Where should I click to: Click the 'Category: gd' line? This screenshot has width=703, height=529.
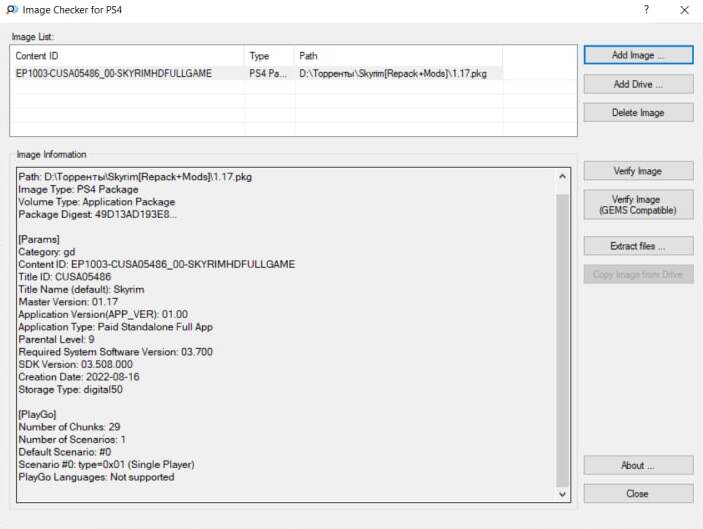(47, 252)
